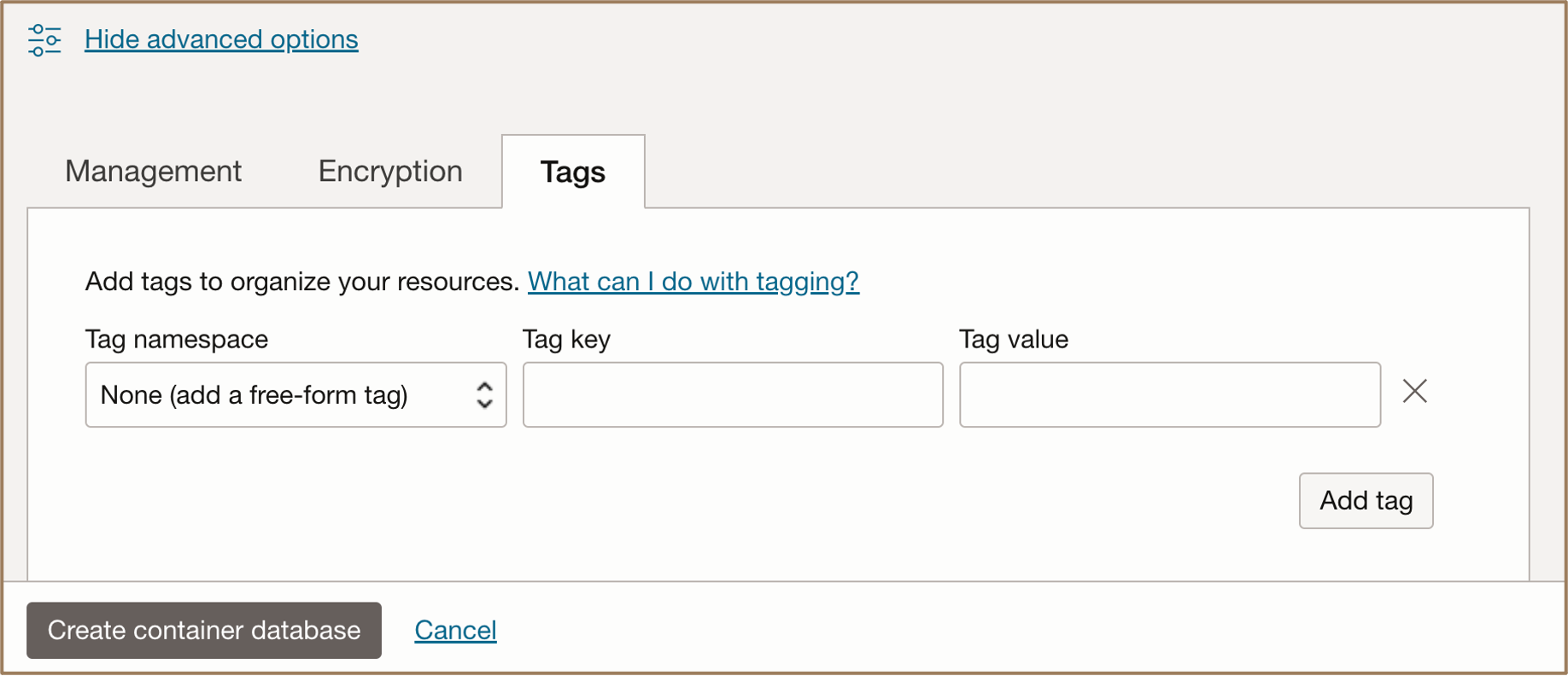
Task: Open the Tag namespace dropdown
Action: 295,395
